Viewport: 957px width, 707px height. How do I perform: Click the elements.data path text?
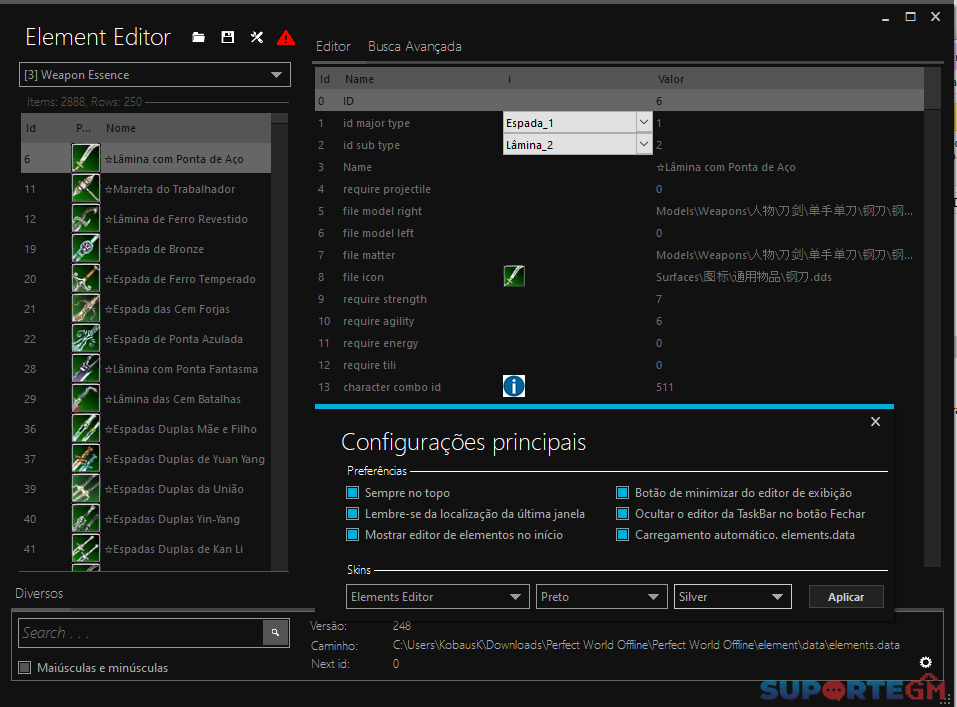(646, 645)
